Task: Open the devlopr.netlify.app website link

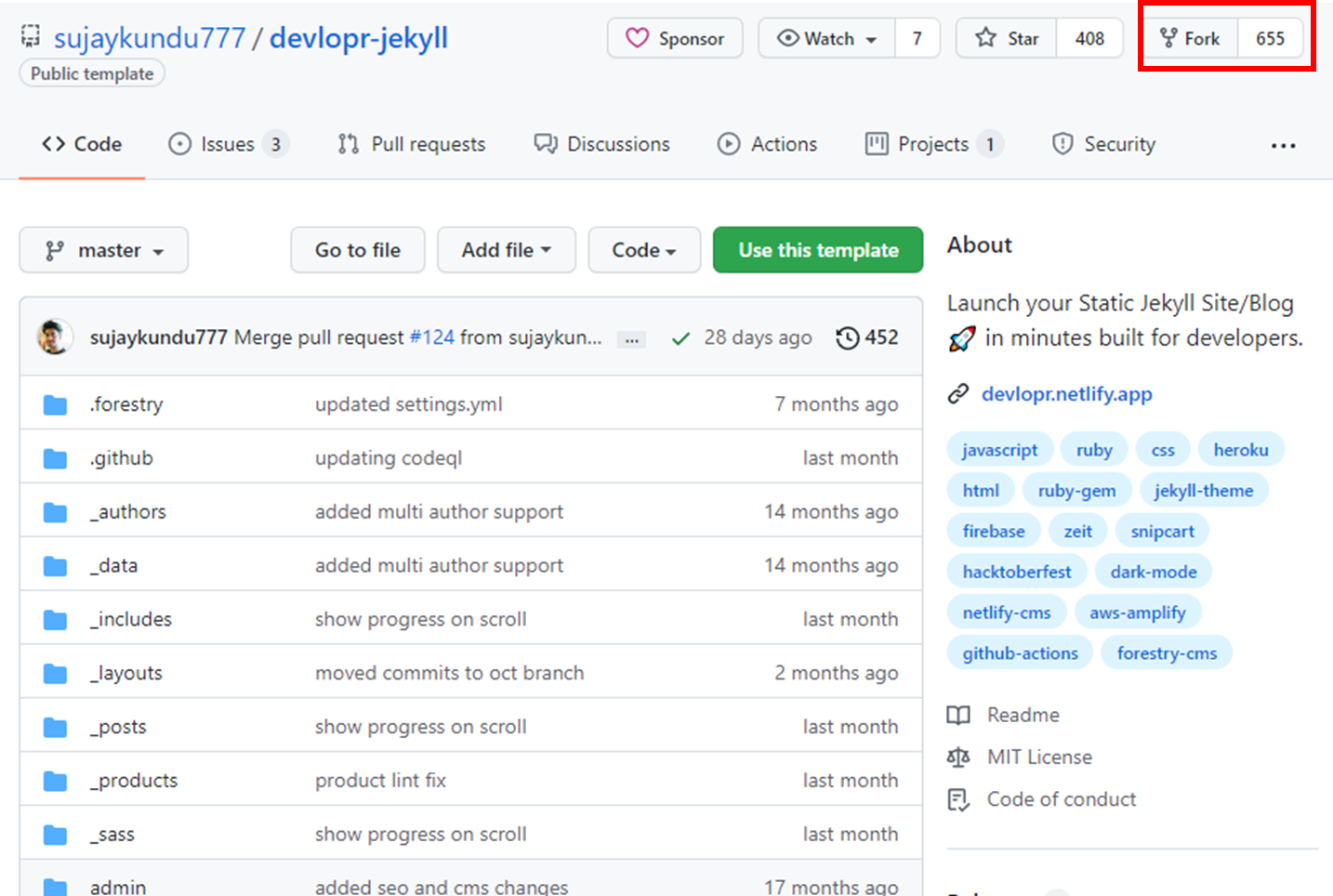Action: pos(1067,394)
